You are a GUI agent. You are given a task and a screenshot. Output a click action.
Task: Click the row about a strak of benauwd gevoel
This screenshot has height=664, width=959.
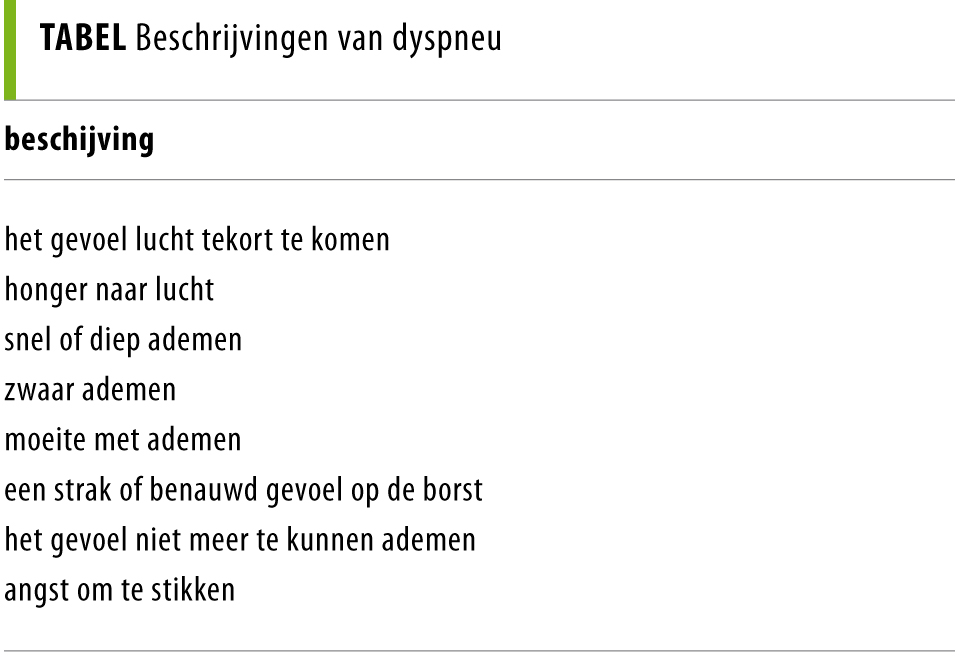point(243,489)
